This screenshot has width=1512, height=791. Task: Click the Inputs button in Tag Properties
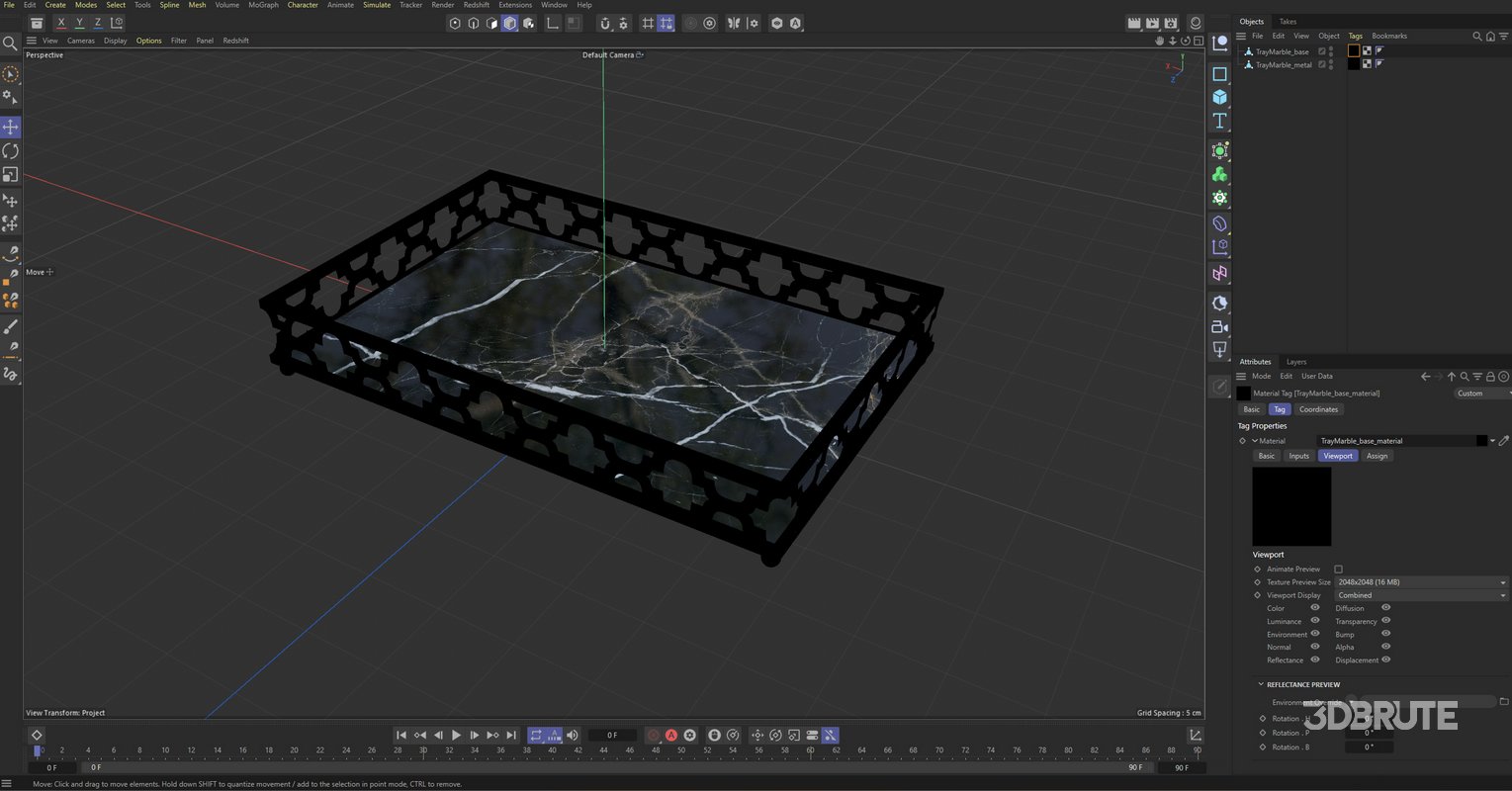coord(1298,456)
